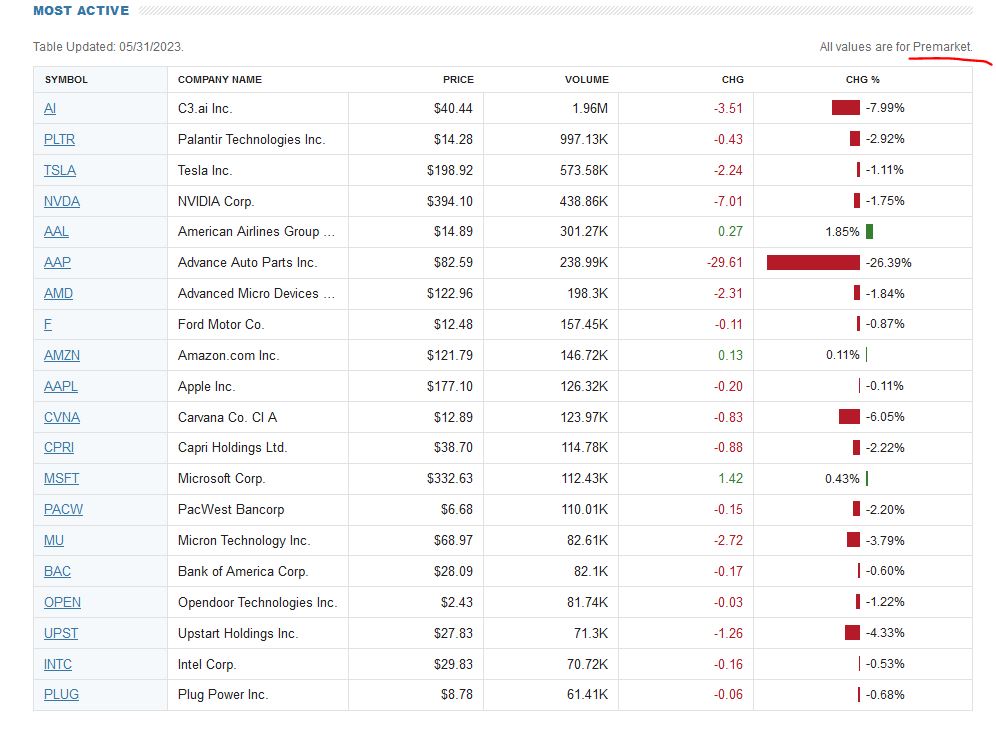The height and width of the screenshot is (729, 996).
Task: Open the TSLA stock link
Action: (x=60, y=170)
